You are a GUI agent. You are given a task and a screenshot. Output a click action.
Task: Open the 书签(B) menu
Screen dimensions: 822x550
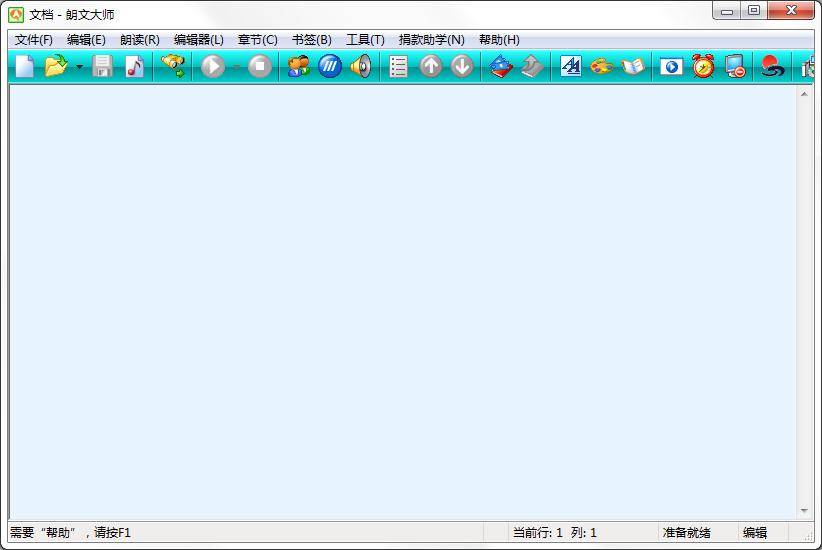click(x=311, y=40)
